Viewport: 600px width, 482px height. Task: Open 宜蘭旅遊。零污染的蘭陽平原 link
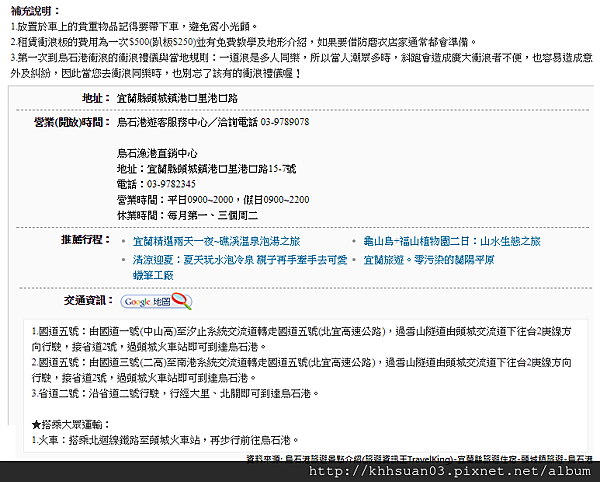point(429,260)
